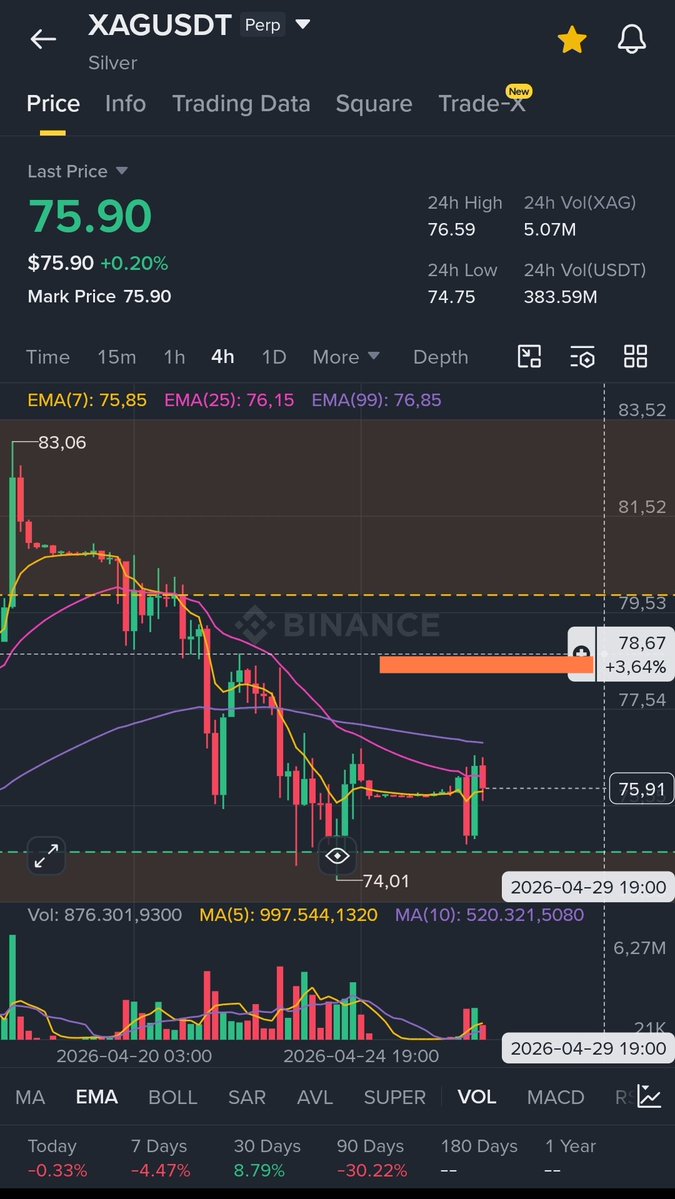
Task: Switch to the Info tab
Action: tap(125, 103)
